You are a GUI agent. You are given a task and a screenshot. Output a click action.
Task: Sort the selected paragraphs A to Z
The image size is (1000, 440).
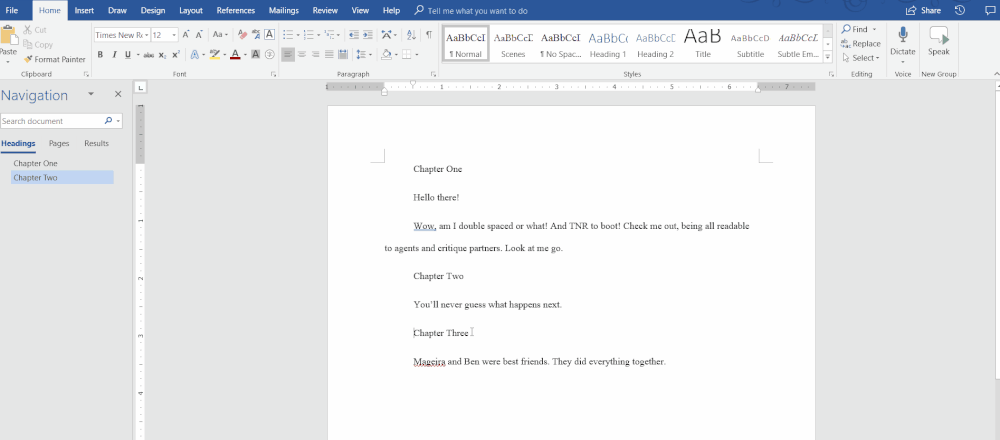pos(411,35)
